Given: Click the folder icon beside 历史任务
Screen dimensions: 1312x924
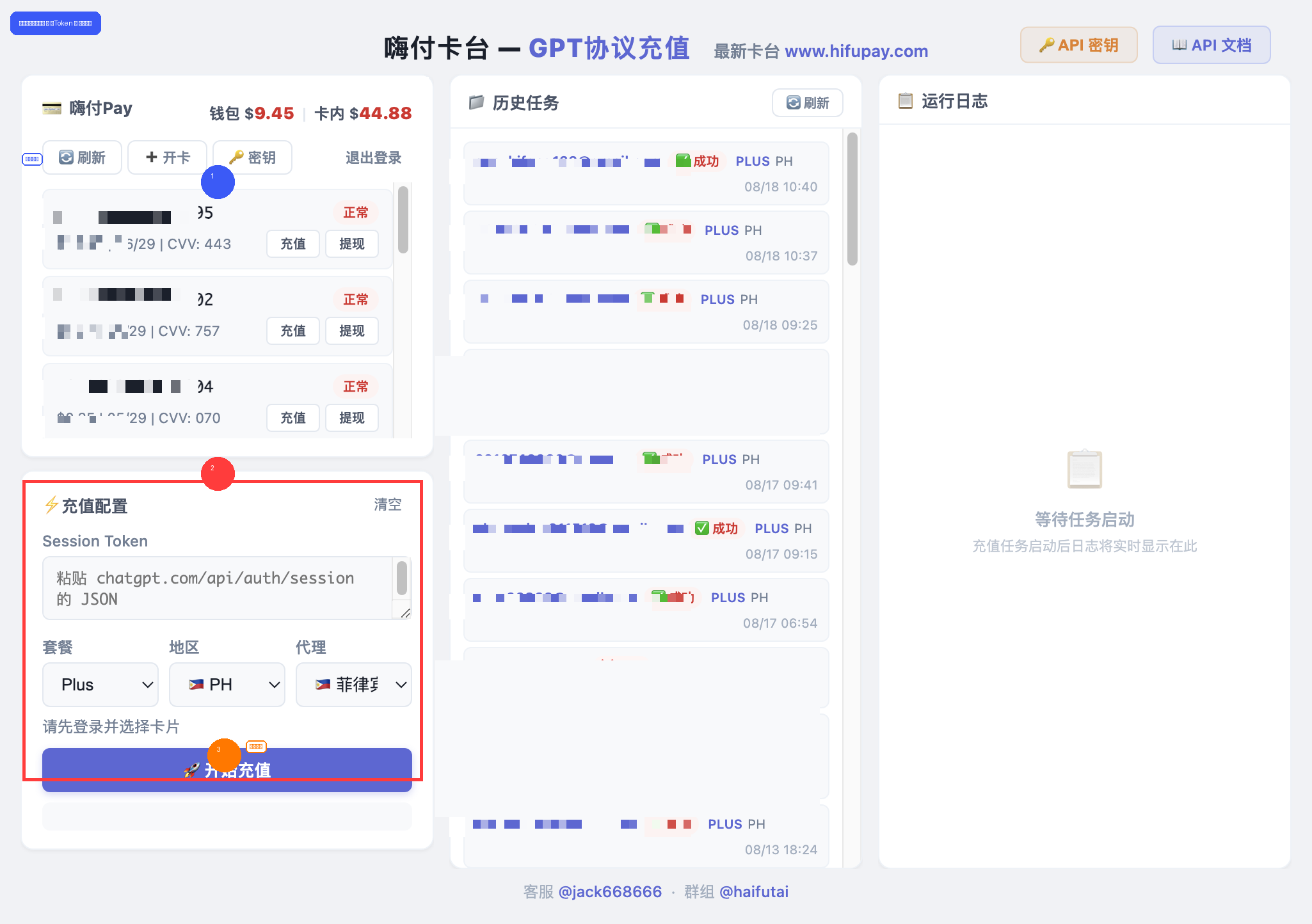Looking at the screenshot, I should [477, 102].
